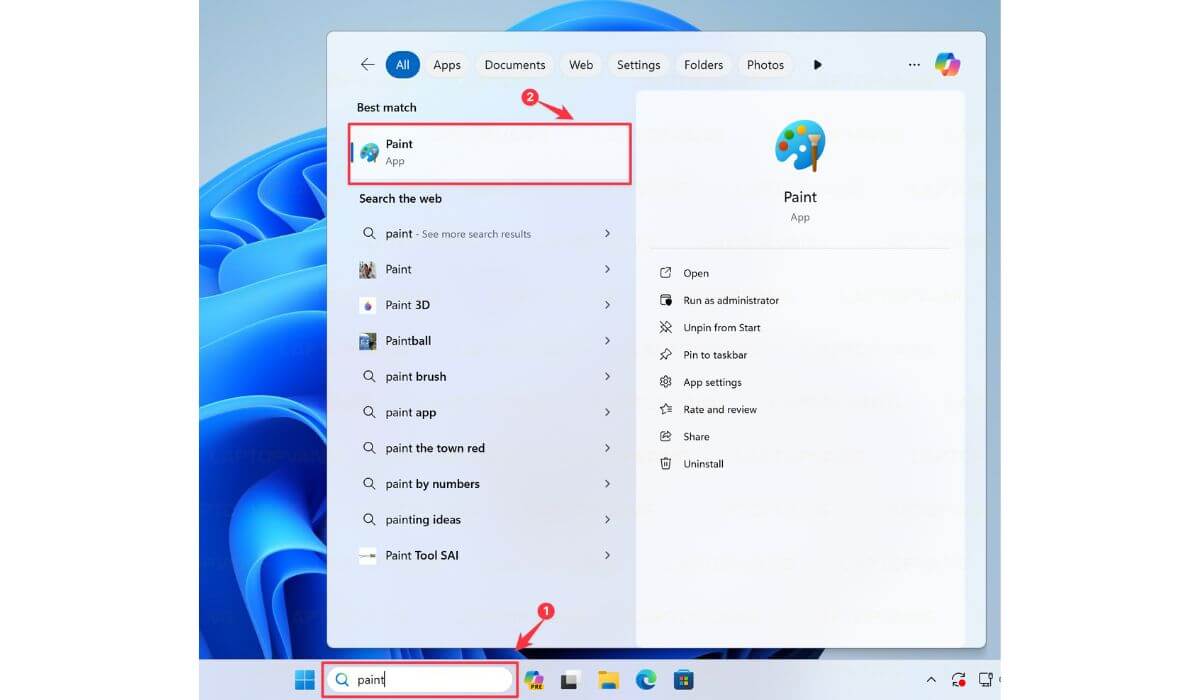The height and width of the screenshot is (700, 1200).
Task: Expand the 'painting ideas' chevron
Action: [x=607, y=520]
